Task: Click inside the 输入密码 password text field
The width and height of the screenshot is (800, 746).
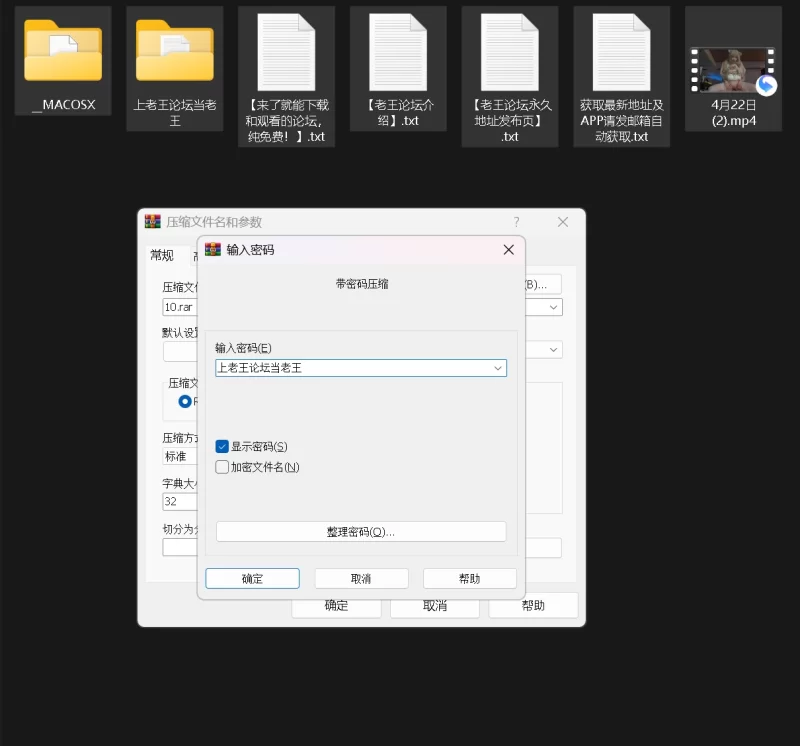Action: pos(350,368)
